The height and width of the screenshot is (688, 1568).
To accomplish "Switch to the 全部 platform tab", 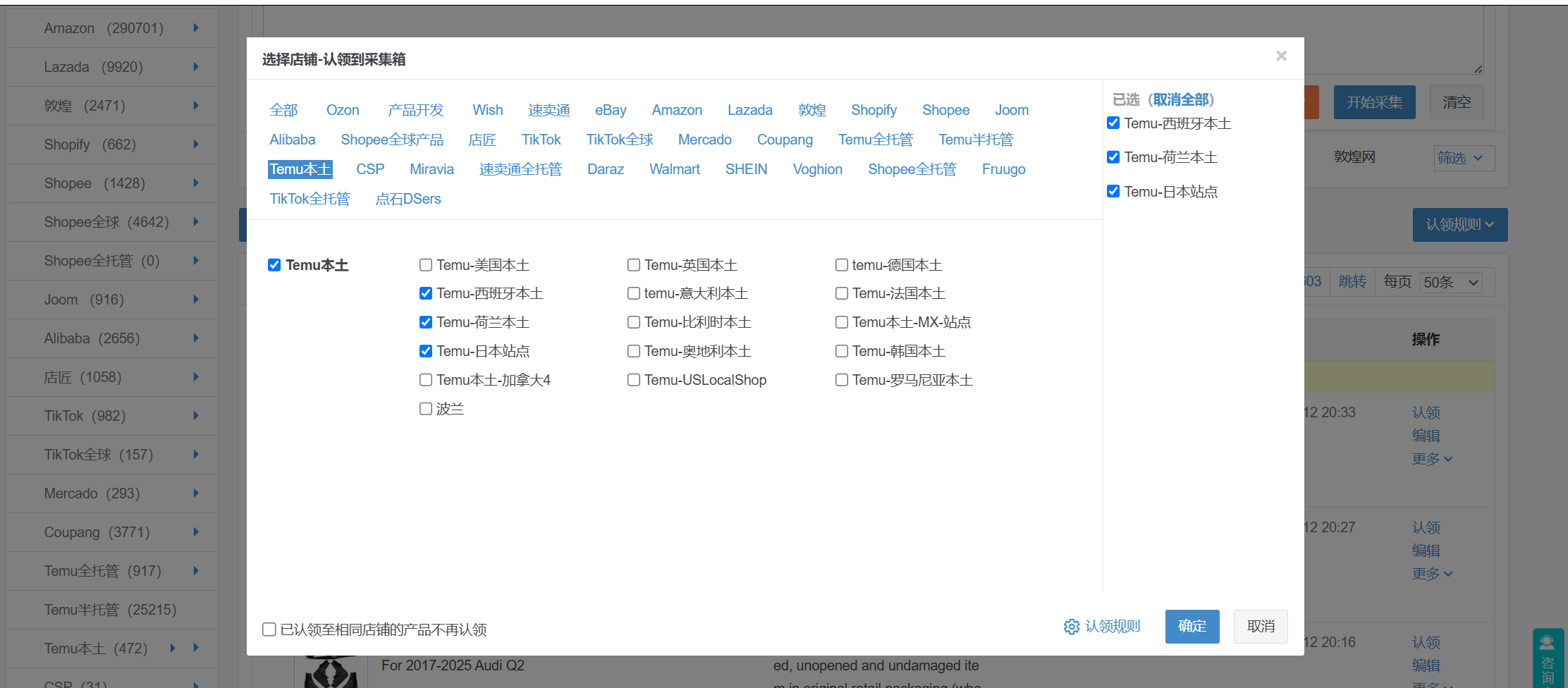I will pyautogui.click(x=284, y=110).
